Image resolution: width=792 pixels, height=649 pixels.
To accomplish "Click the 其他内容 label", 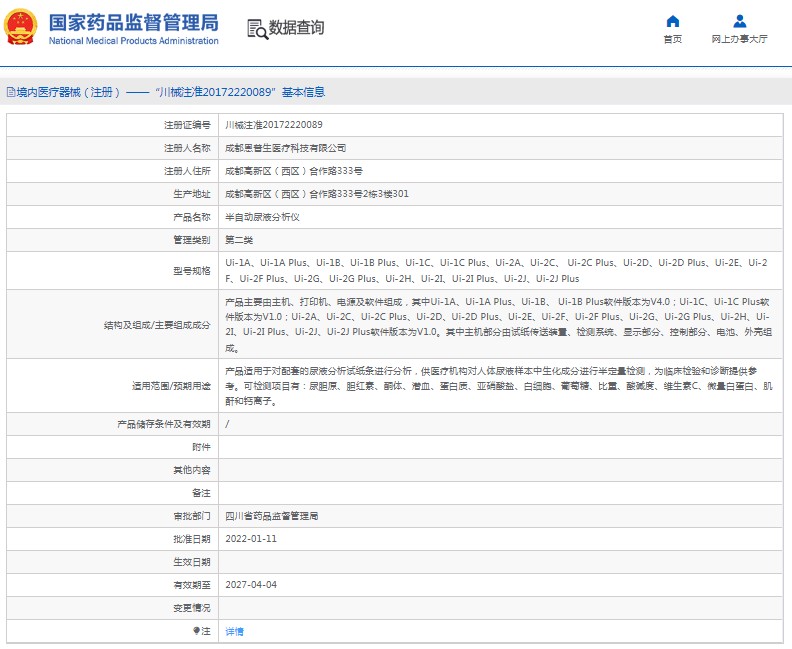I will coord(192,470).
